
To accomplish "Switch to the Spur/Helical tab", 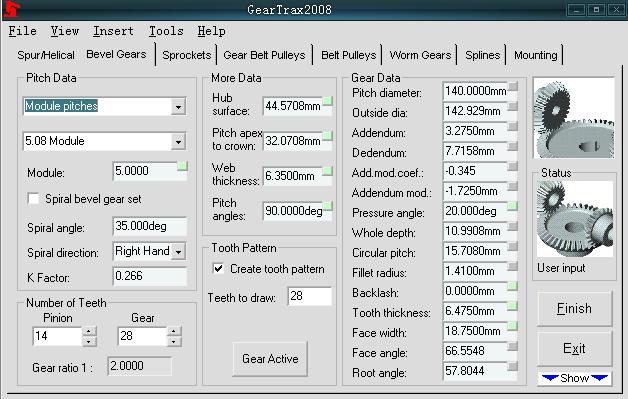I will (x=46, y=55).
